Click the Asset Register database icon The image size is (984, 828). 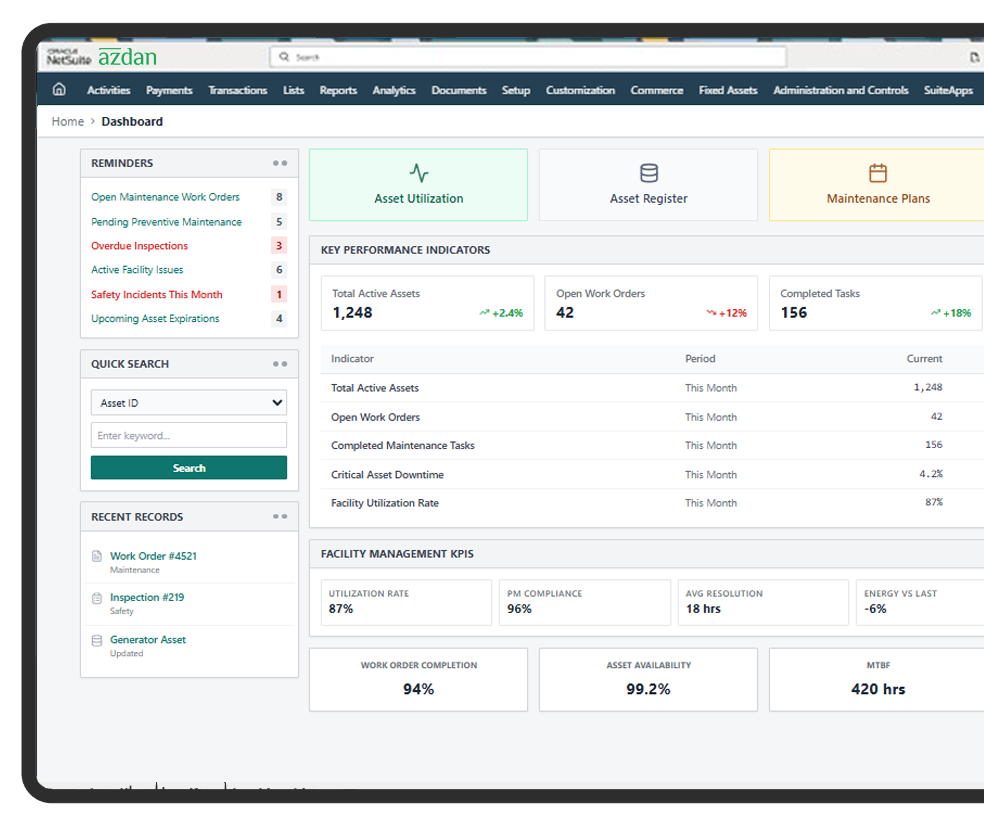648,173
